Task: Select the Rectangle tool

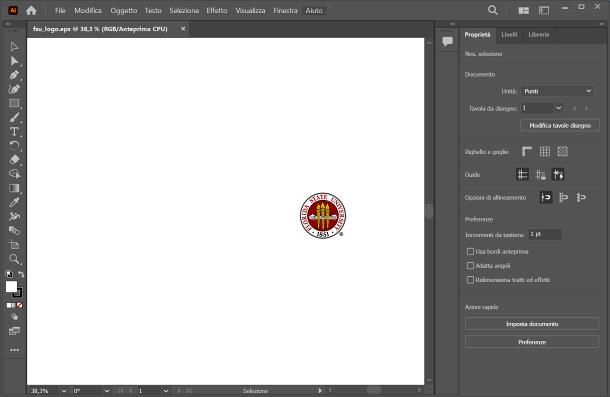Action: click(14, 103)
